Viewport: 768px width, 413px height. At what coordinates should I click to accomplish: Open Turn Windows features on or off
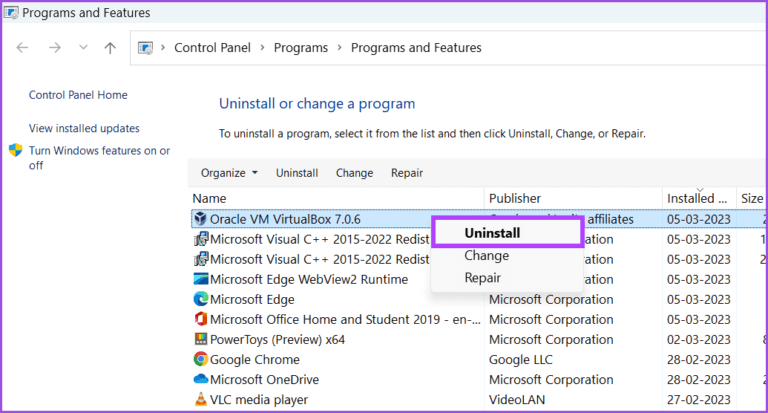(x=99, y=158)
